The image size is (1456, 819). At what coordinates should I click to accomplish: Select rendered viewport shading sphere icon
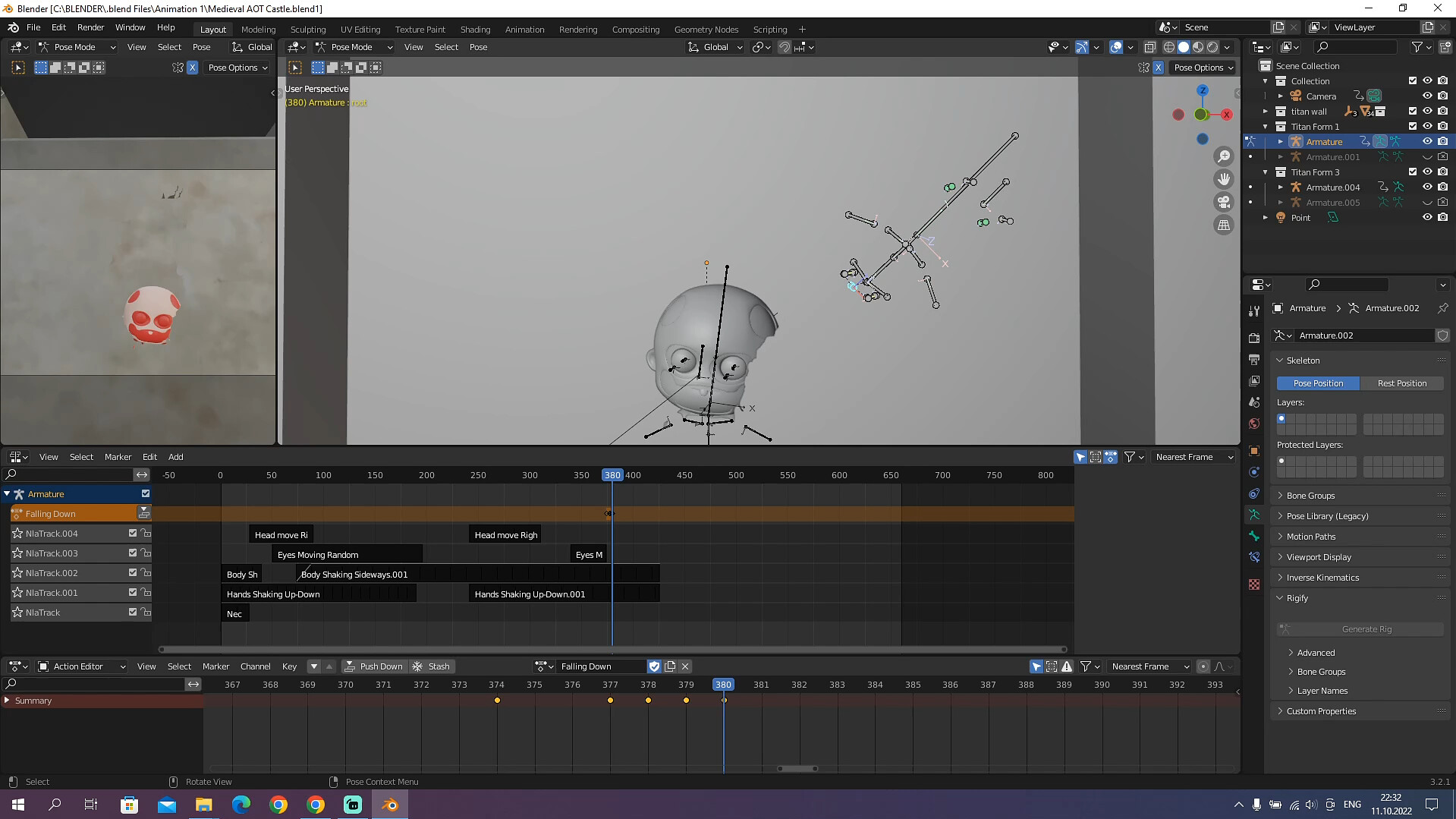(x=1211, y=47)
